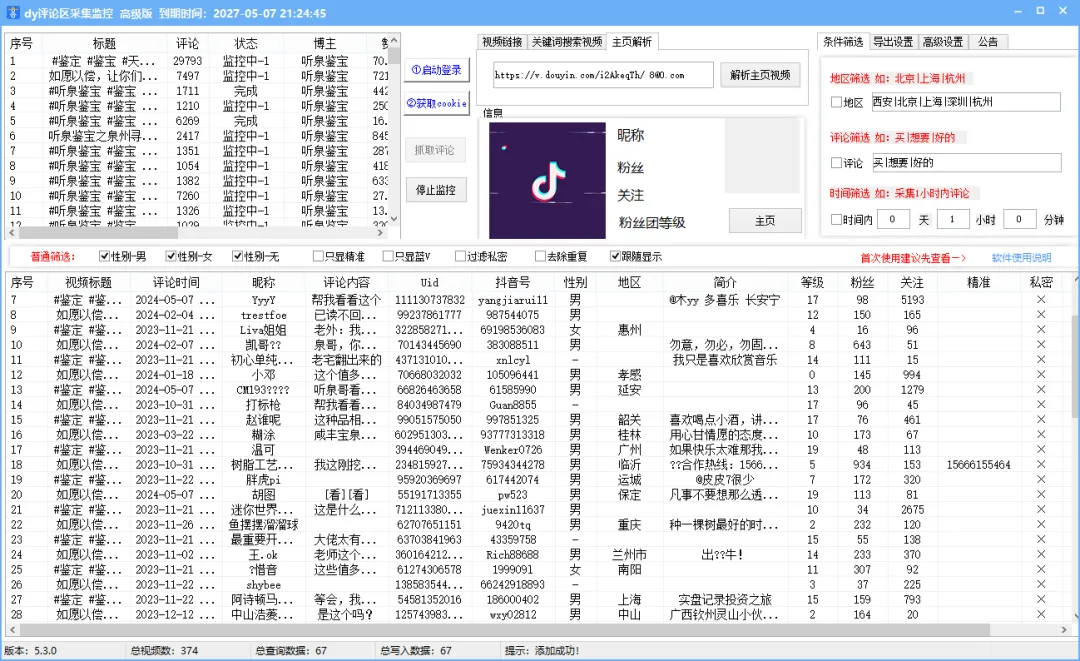The image size is (1080, 661).
Task: Click the app icon in title bar
Action: click(12, 13)
